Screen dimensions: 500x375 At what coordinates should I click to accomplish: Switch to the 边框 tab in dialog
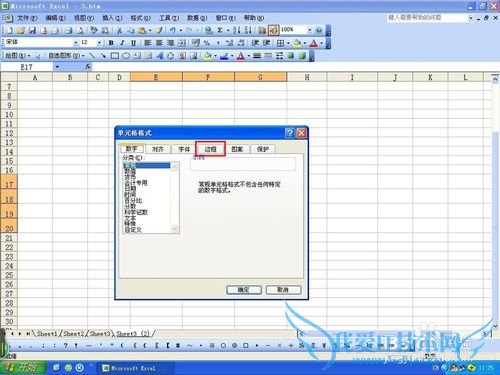tap(210, 149)
